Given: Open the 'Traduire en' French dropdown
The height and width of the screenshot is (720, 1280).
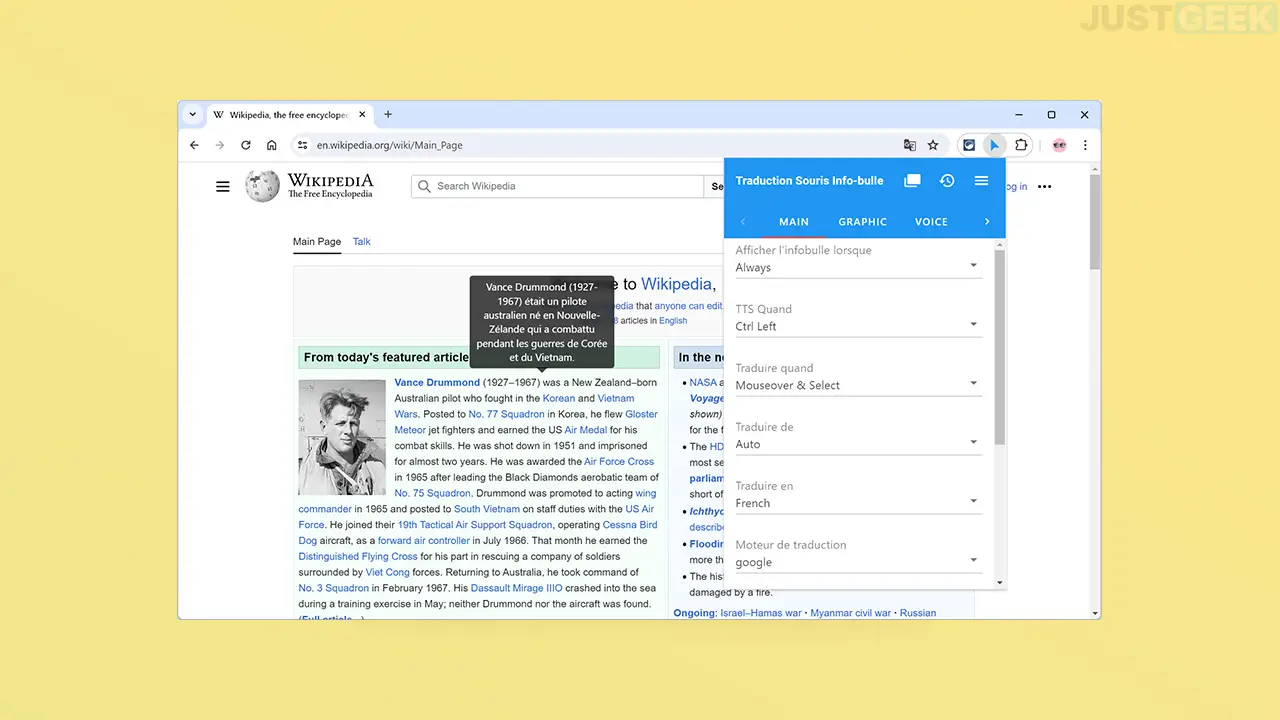Looking at the screenshot, I should pos(858,503).
